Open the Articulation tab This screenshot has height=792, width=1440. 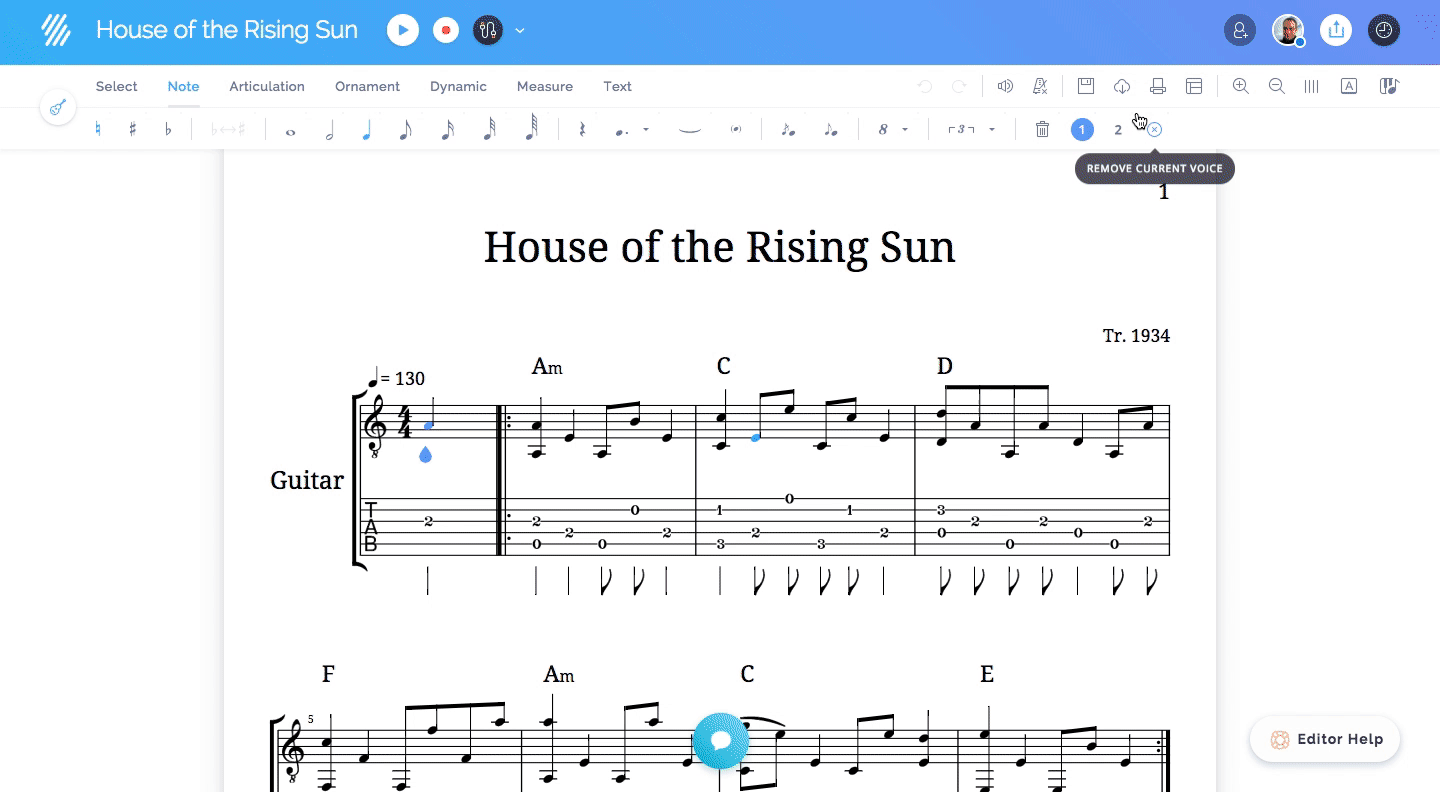(x=267, y=86)
